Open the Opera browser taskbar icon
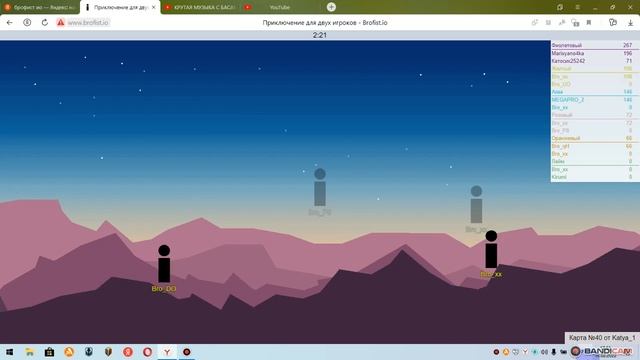The image size is (640, 360). click(147, 352)
